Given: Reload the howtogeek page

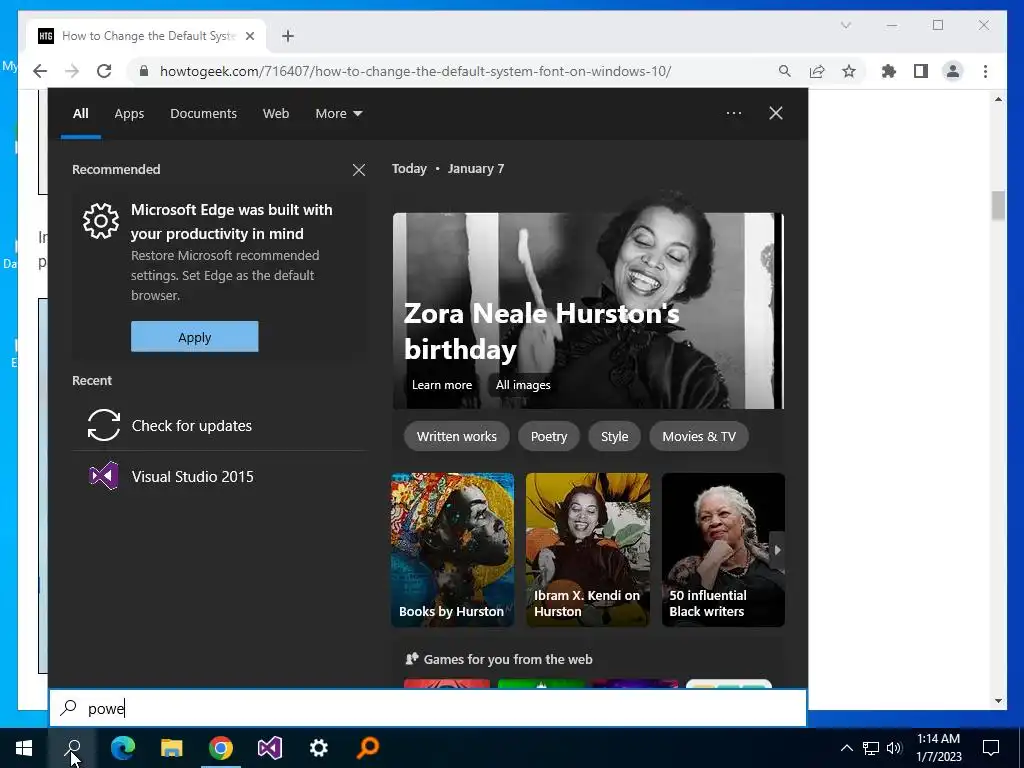Looking at the screenshot, I should 104,71.
